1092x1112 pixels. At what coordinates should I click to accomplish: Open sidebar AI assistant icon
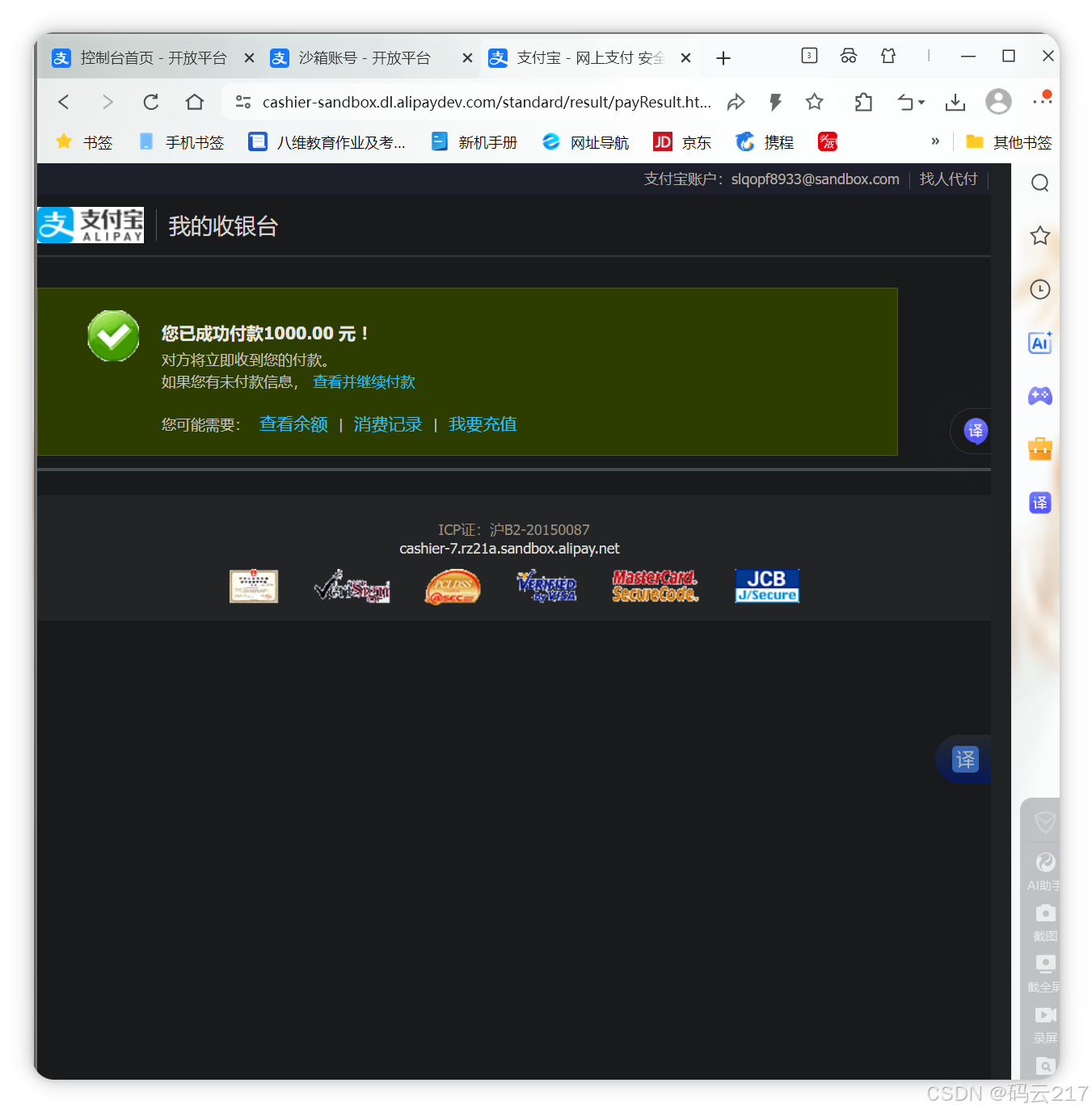pos(1040,343)
